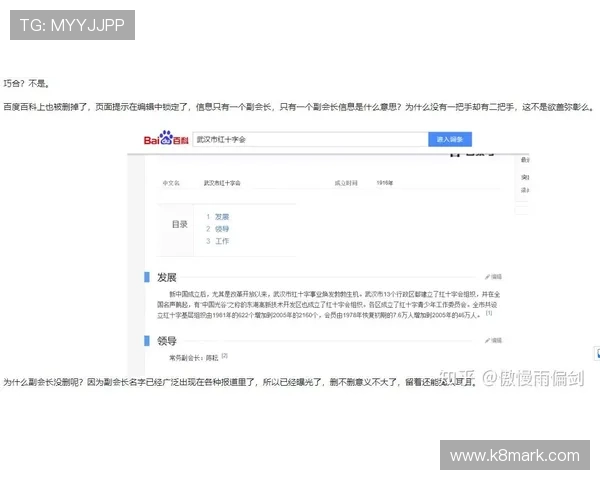Click the blue 进入词条 button
Image resolution: width=600 pixels, height=480 pixels.
click(450, 139)
